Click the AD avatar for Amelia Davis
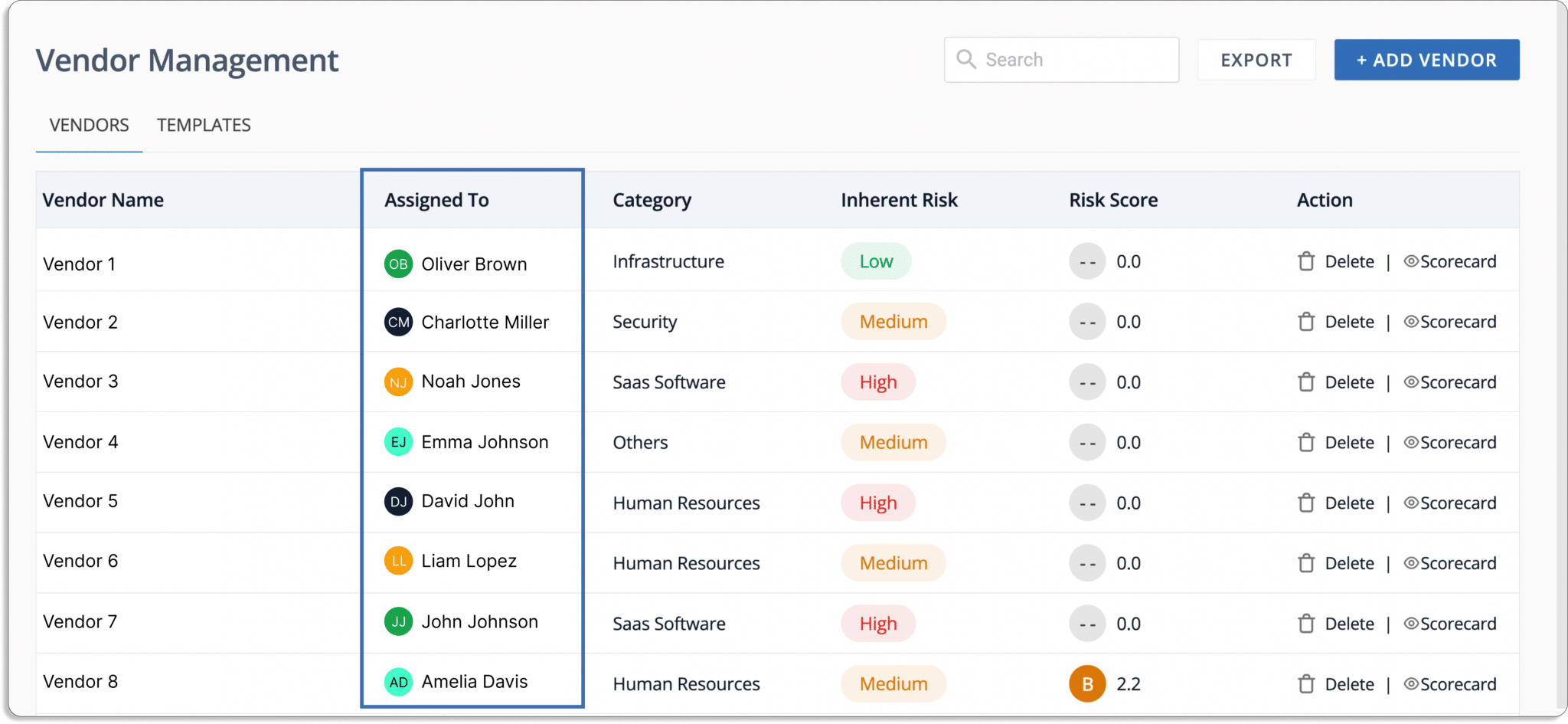This screenshot has height=724, width=1568. [398, 682]
